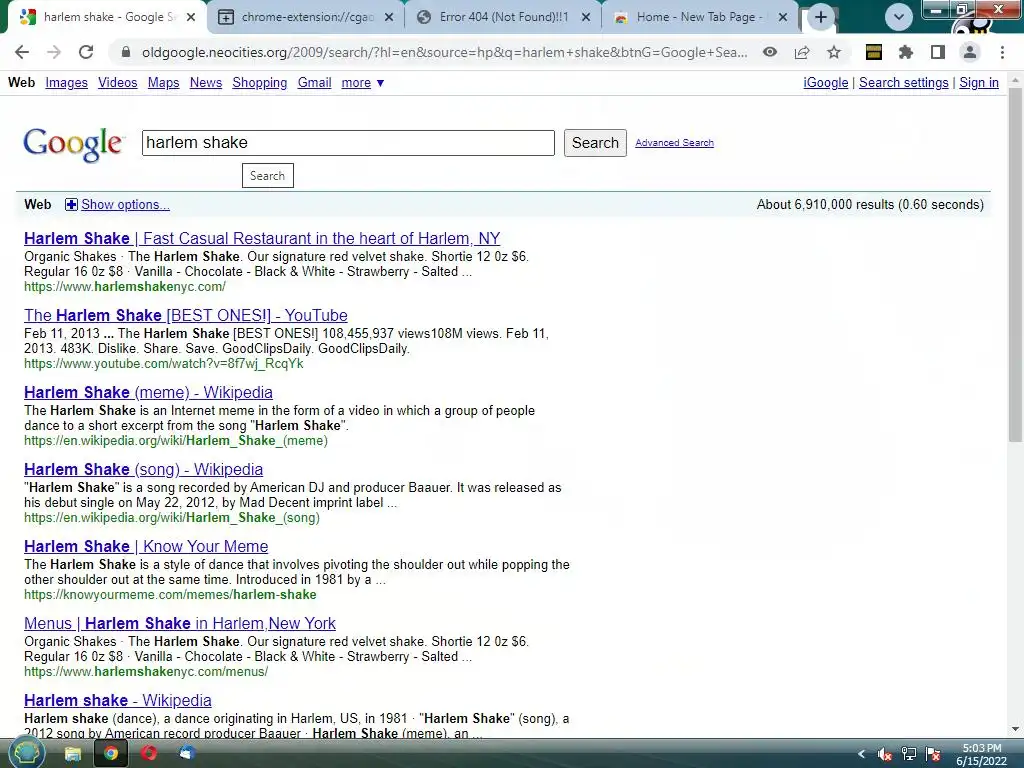Screen dimensions: 1024x768
Task: Open the Shopping link
Action: [259, 82]
